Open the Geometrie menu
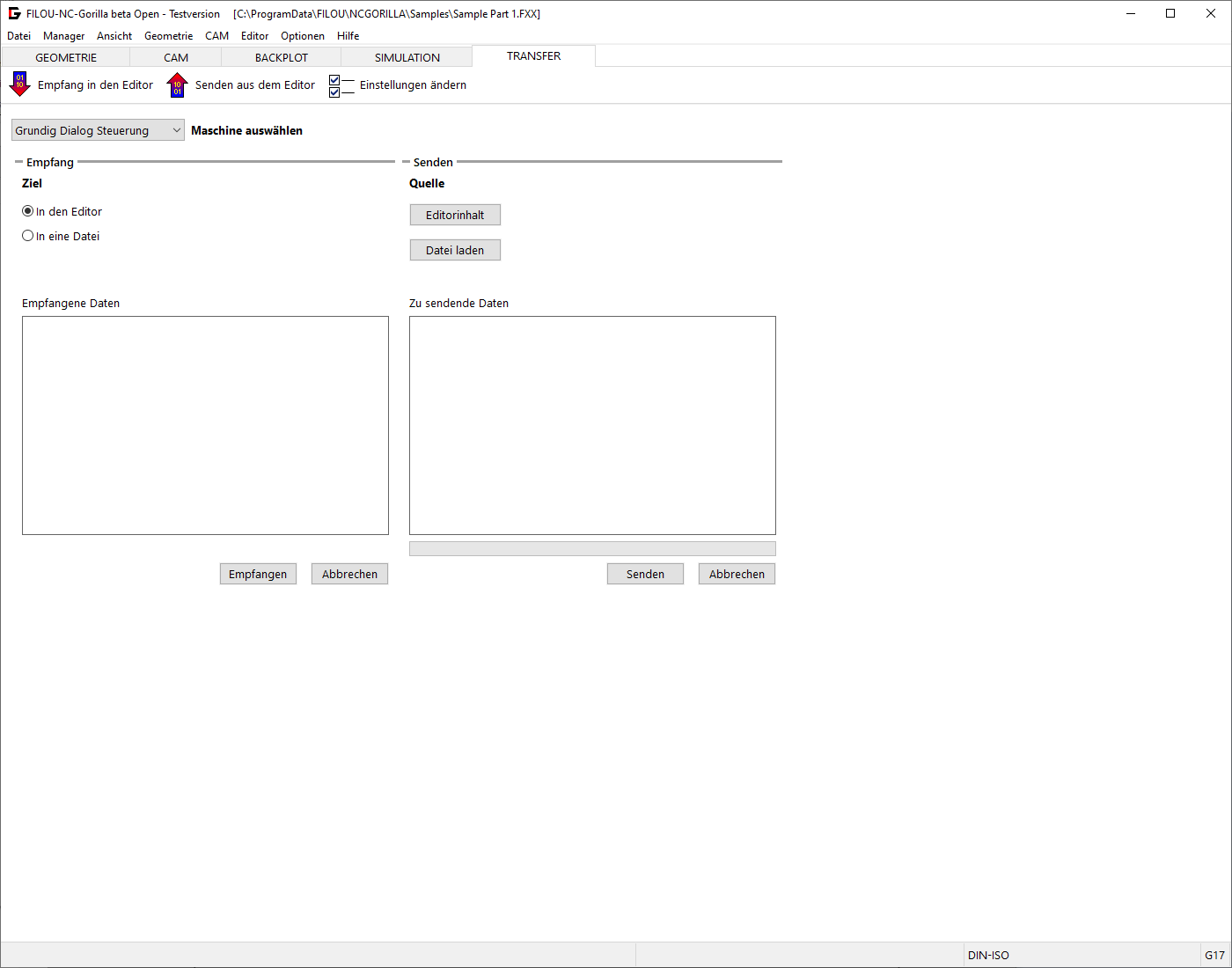1232x968 pixels. [x=168, y=36]
